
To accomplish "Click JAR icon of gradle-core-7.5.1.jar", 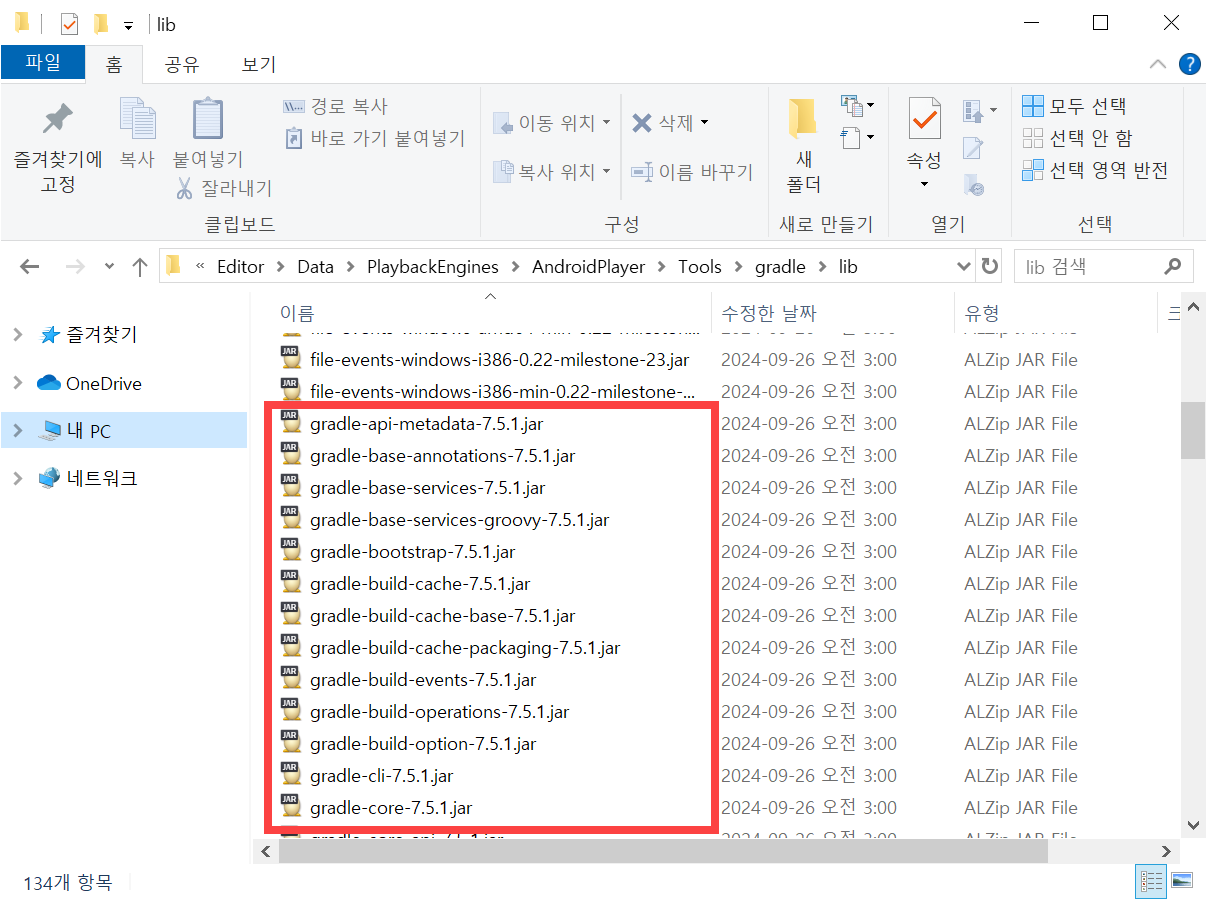I will tap(290, 807).
